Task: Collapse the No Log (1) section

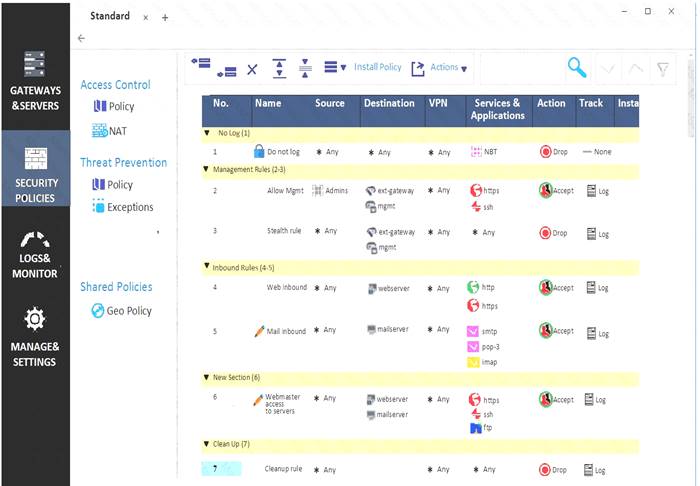Action: point(207,133)
